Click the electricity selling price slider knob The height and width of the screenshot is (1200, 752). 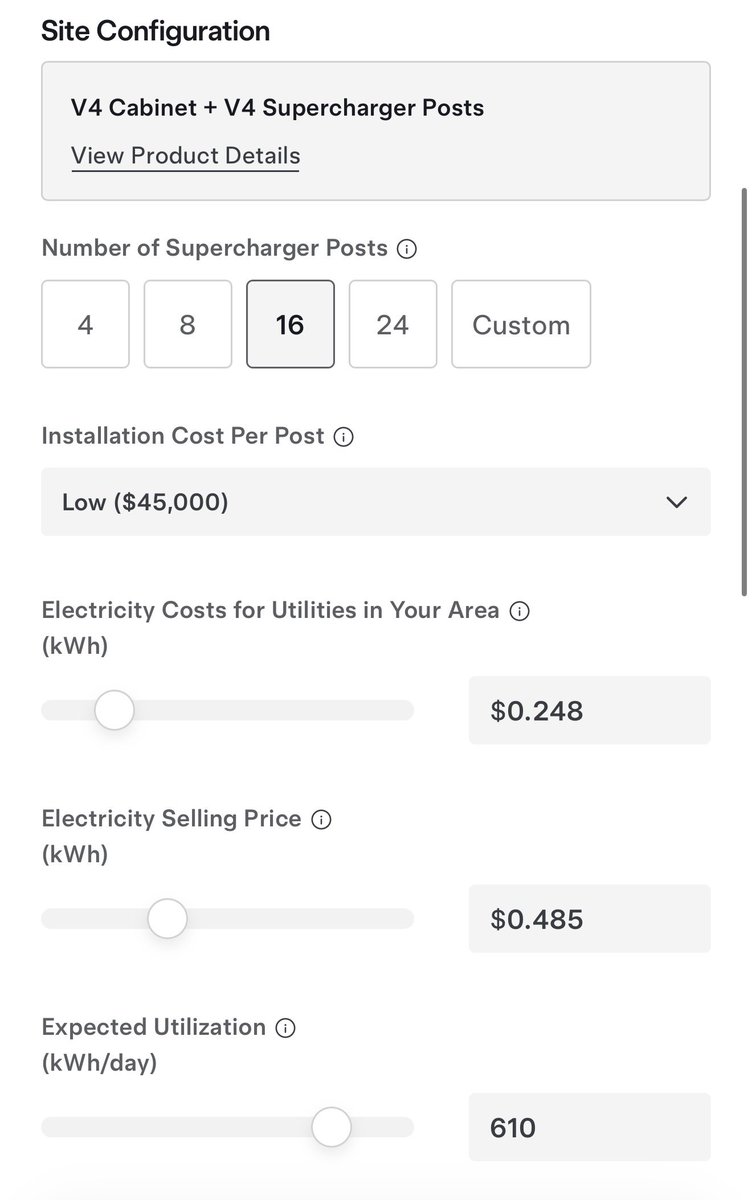(x=167, y=918)
